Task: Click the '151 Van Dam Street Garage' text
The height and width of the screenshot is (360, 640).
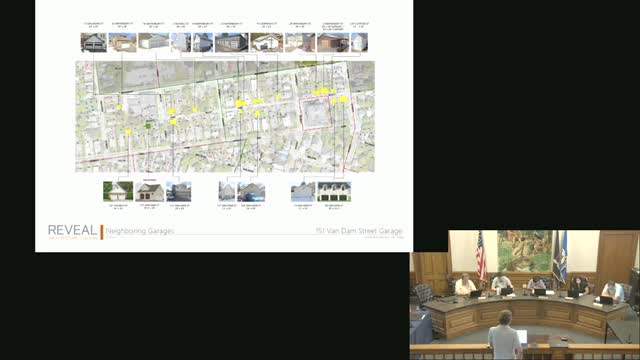Action: pyautogui.click(x=359, y=231)
